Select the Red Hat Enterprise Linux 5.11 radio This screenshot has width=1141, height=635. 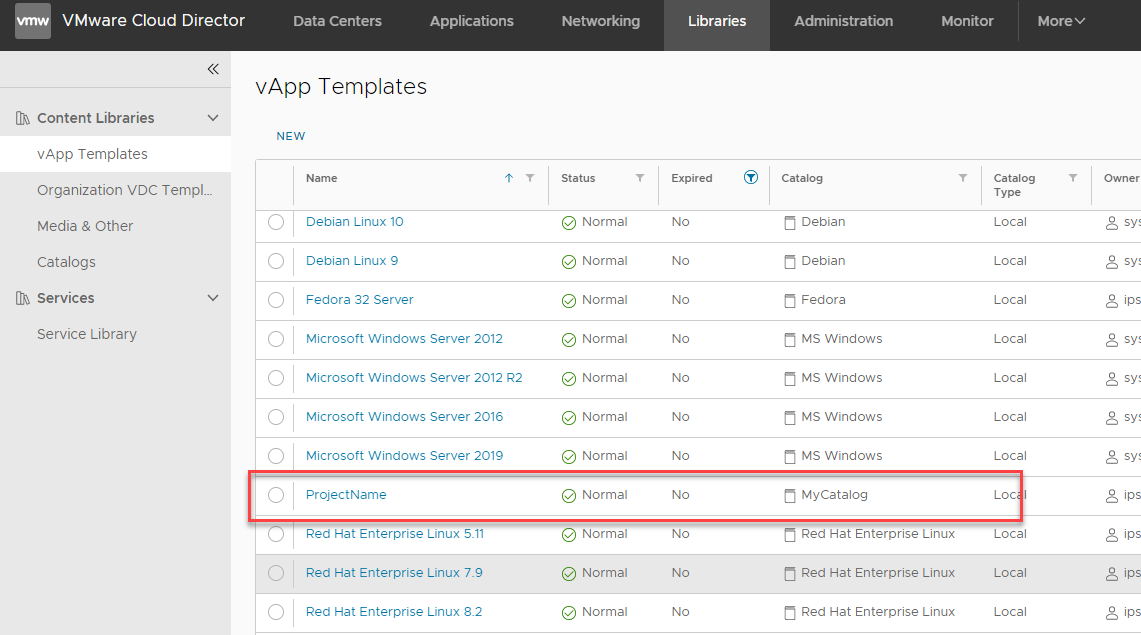tap(276, 534)
